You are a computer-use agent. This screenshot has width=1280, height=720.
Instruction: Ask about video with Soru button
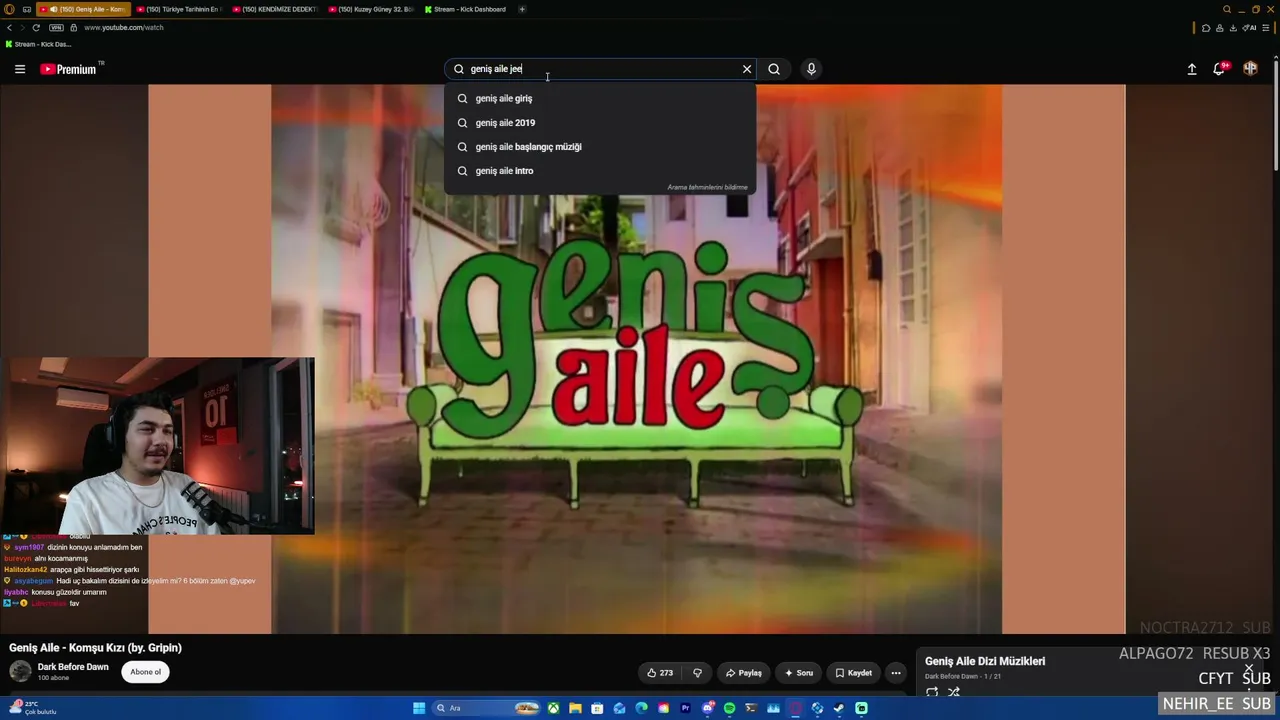point(799,673)
